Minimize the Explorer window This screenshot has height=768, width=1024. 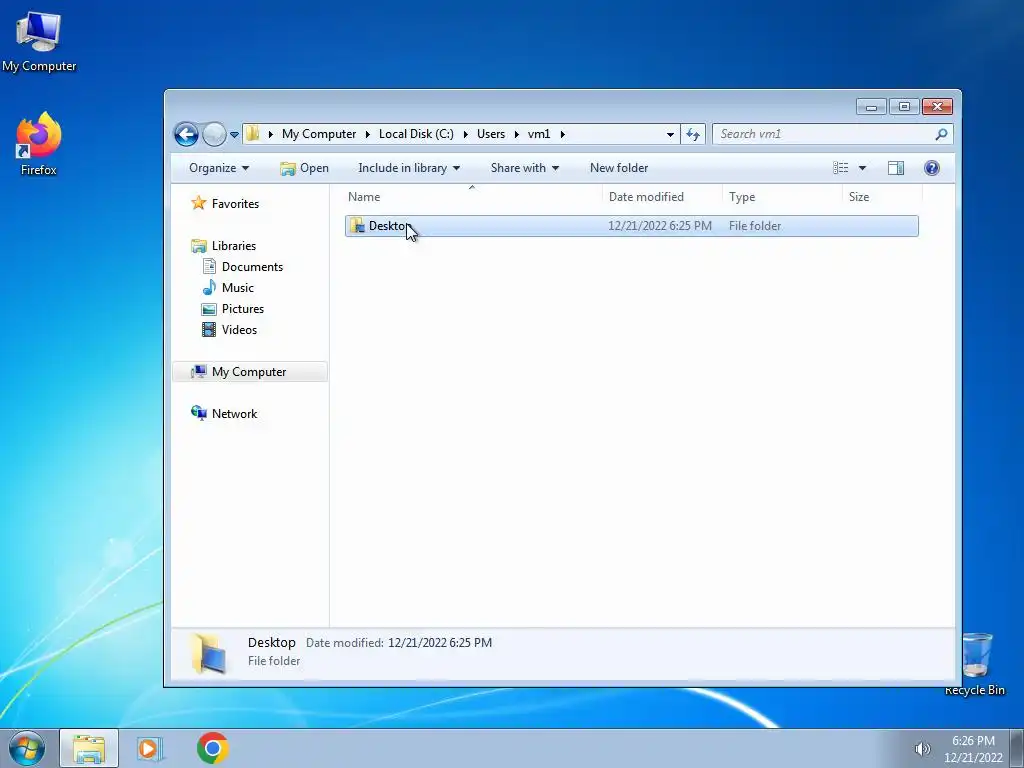pos(871,106)
